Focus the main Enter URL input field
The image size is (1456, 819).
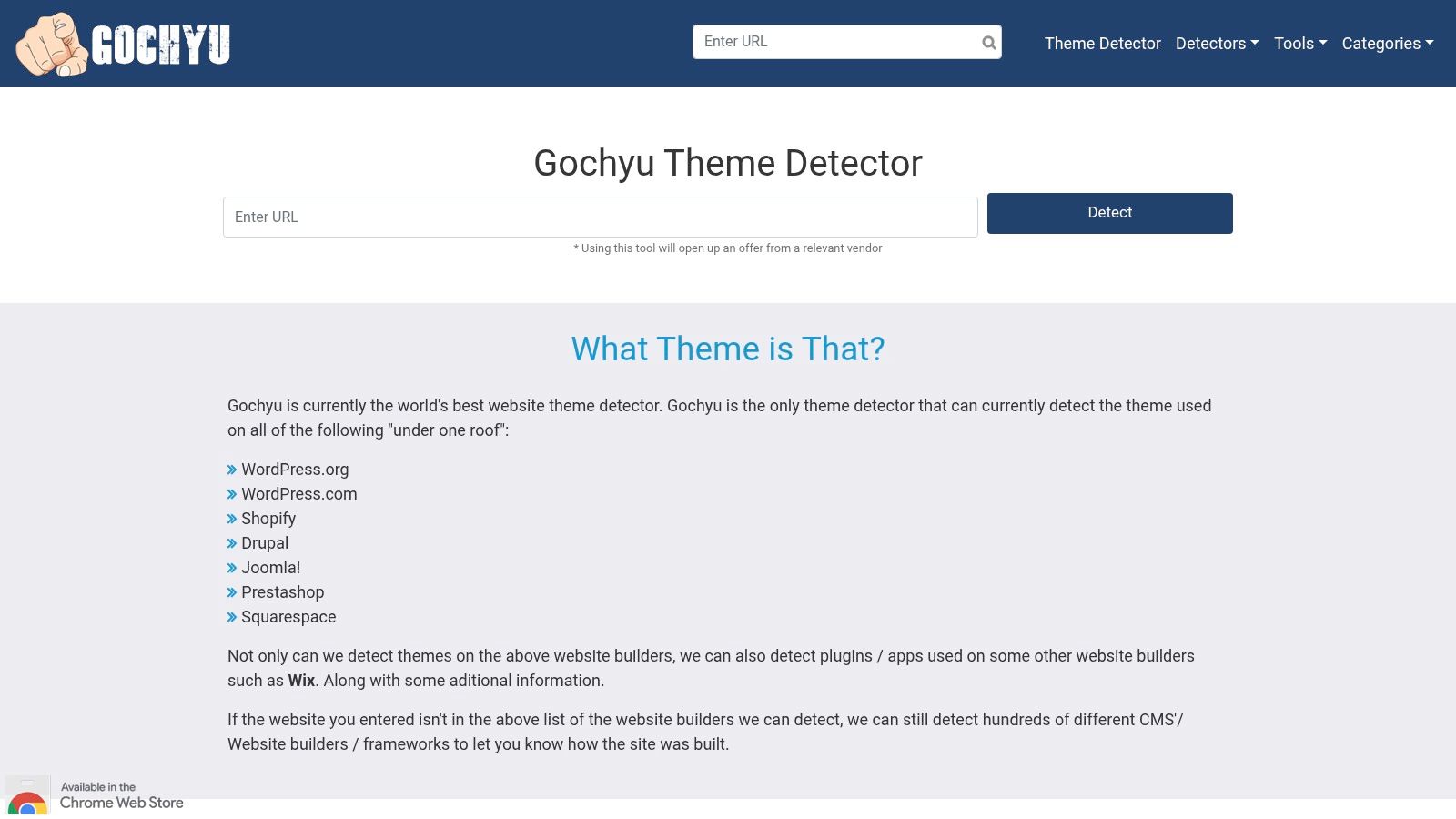tap(601, 217)
